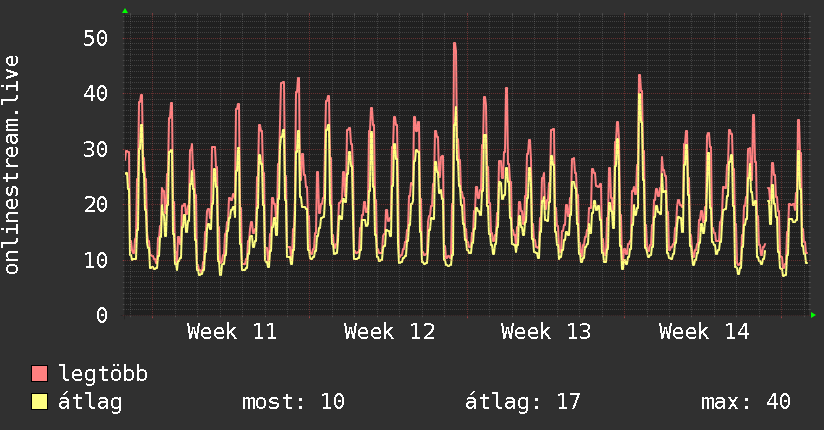Click the Week 11 axis label
Viewport: 824px width, 430px height.
point(232,332)
